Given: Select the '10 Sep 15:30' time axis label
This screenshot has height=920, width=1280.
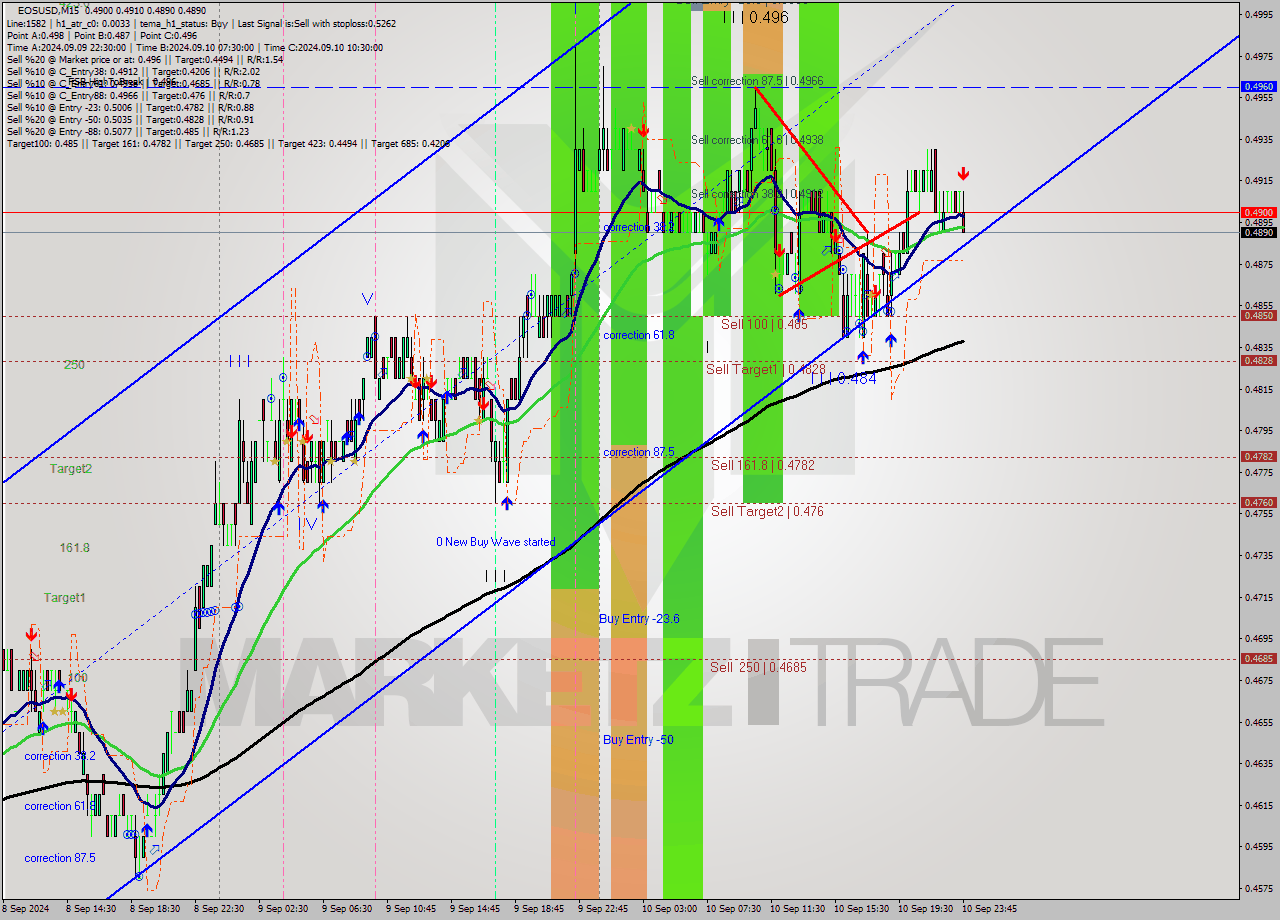Looking at the screenshot, I should tap(861, 909).
